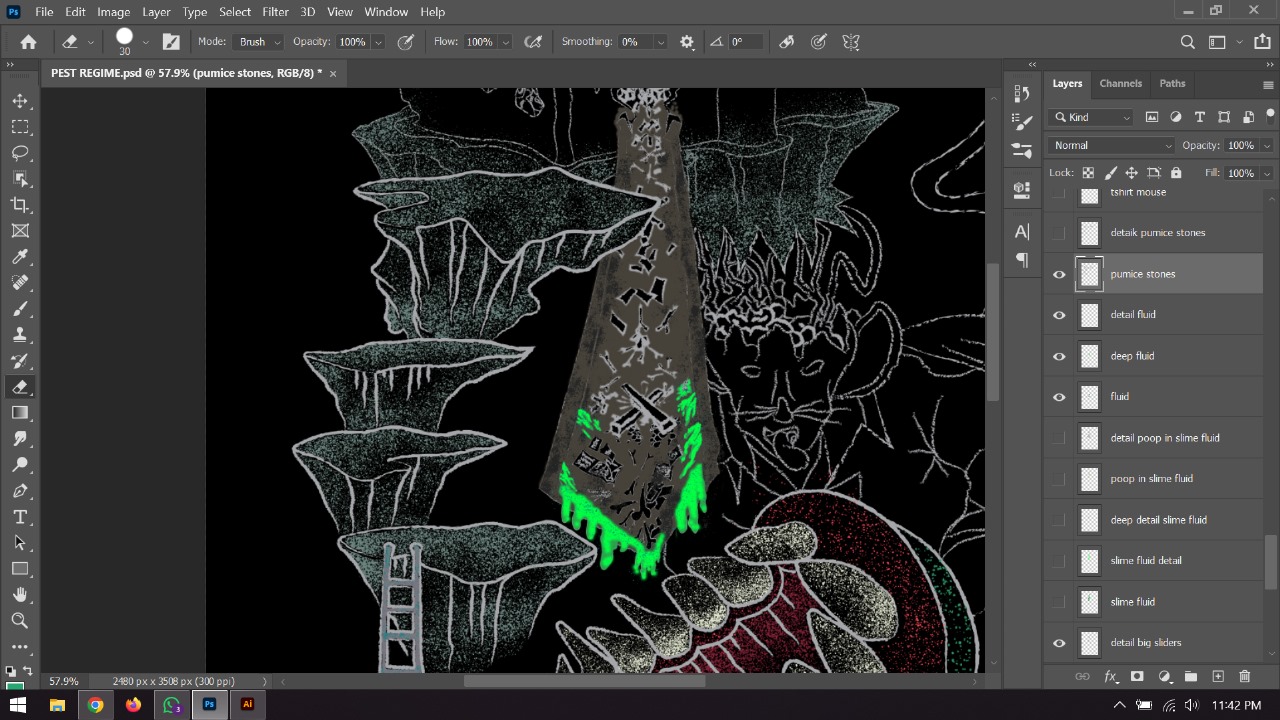Open the History panel icon
Viewport: 1280px width, 720px height.
[1022, 93]
